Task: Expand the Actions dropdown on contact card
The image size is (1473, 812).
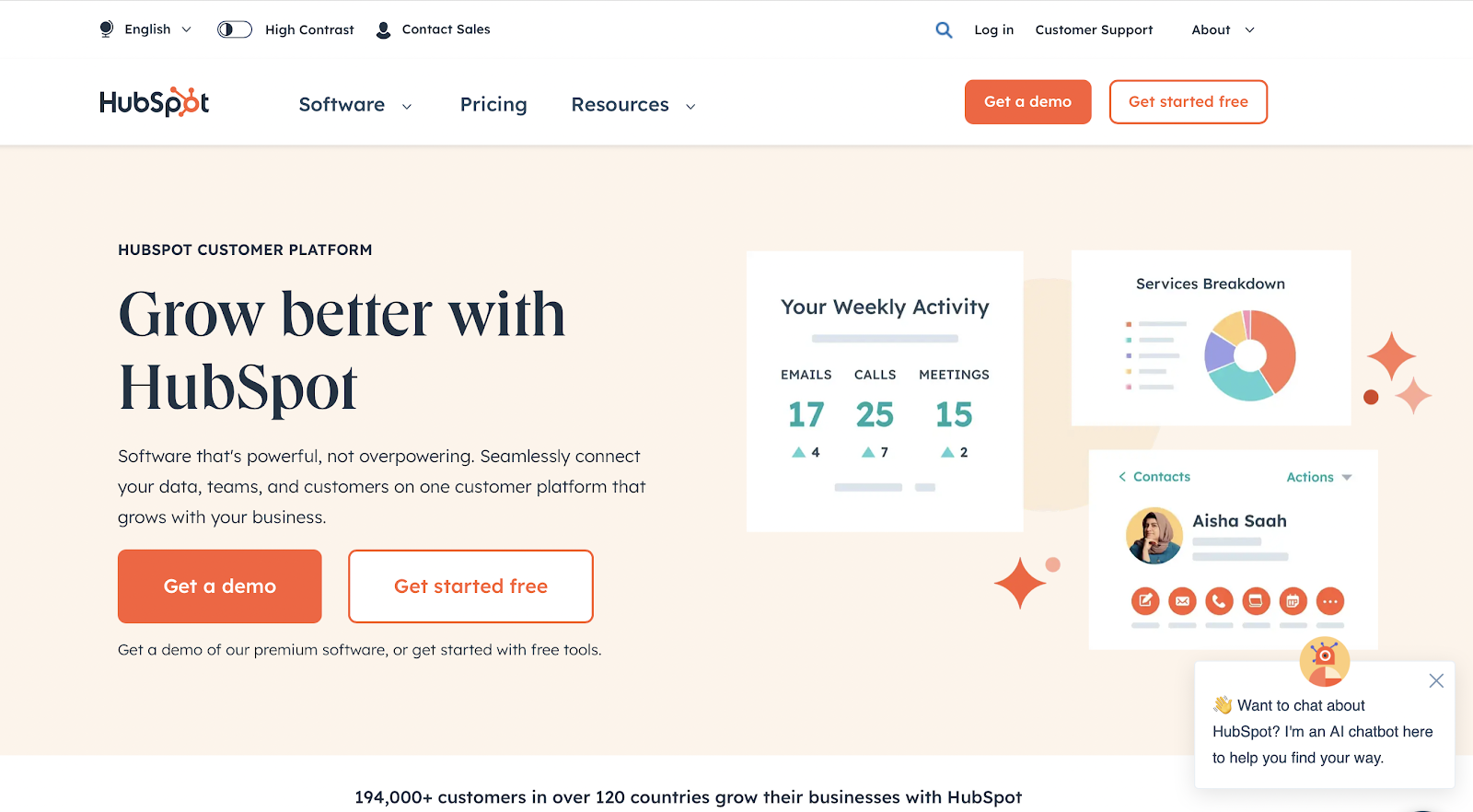Action: coord(1318,477)
